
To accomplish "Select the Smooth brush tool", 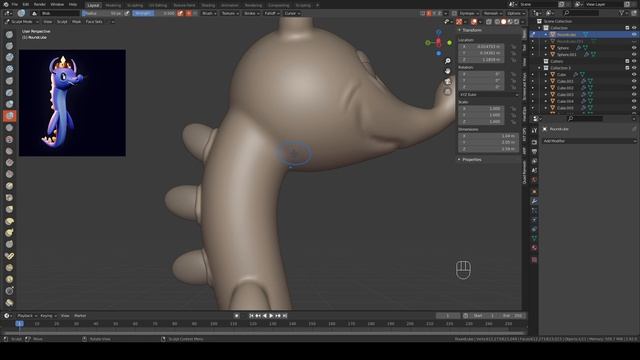I will pos(9,139).
